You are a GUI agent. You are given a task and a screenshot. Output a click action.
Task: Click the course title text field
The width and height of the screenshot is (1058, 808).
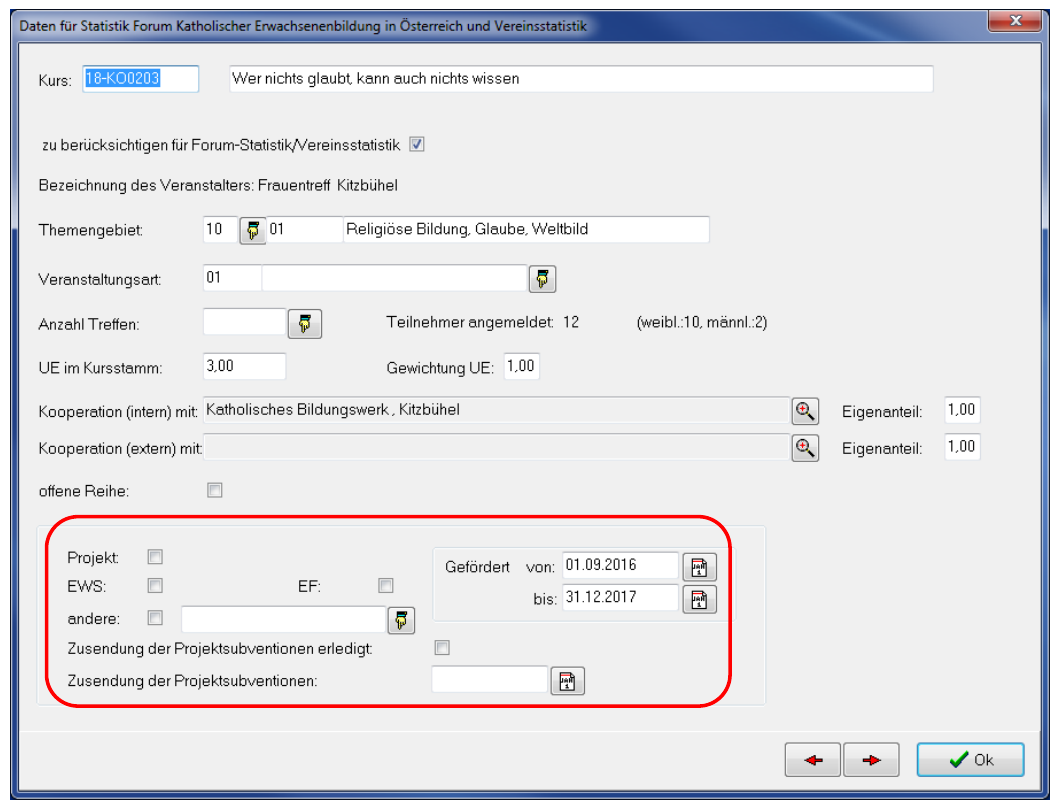pyautogui.click(x=582, y=79)
